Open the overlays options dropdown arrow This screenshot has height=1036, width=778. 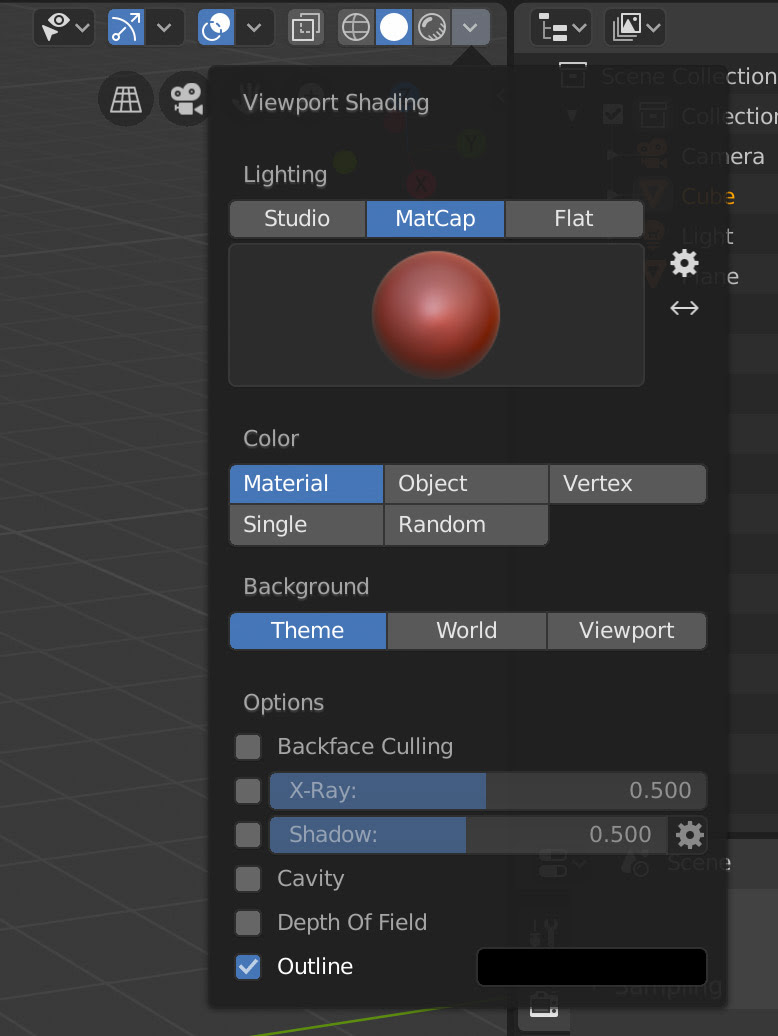[x=254, y=27]
